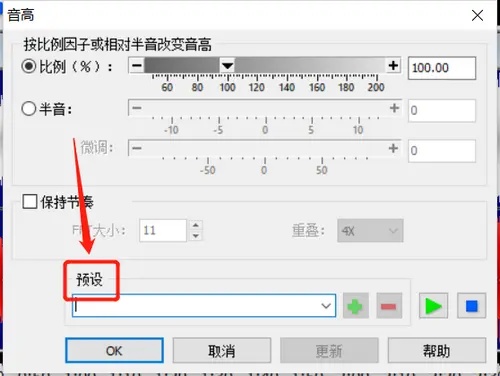The image size is (500, 376).
Task: Select the 半音 radio button
Action: tap(29, 108)
